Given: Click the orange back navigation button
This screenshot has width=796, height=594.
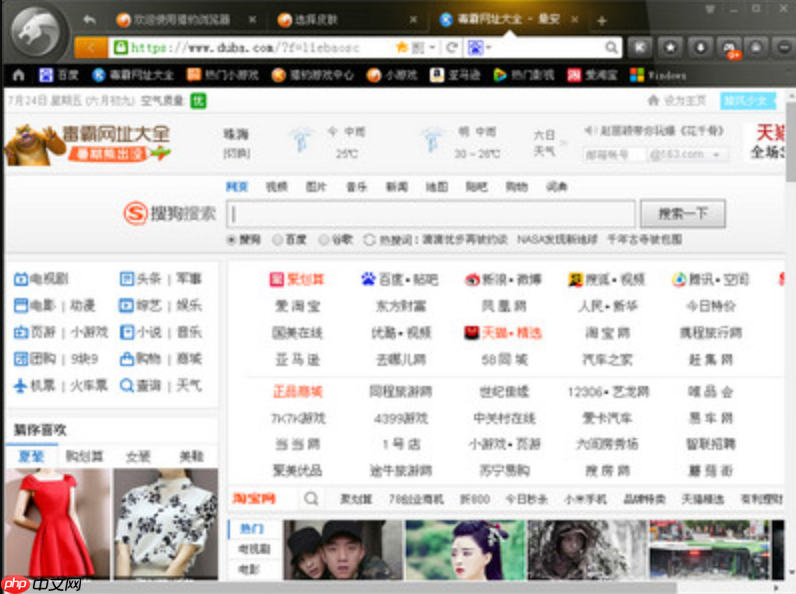Looking at the screenshot, I should (x=90, y=47).
